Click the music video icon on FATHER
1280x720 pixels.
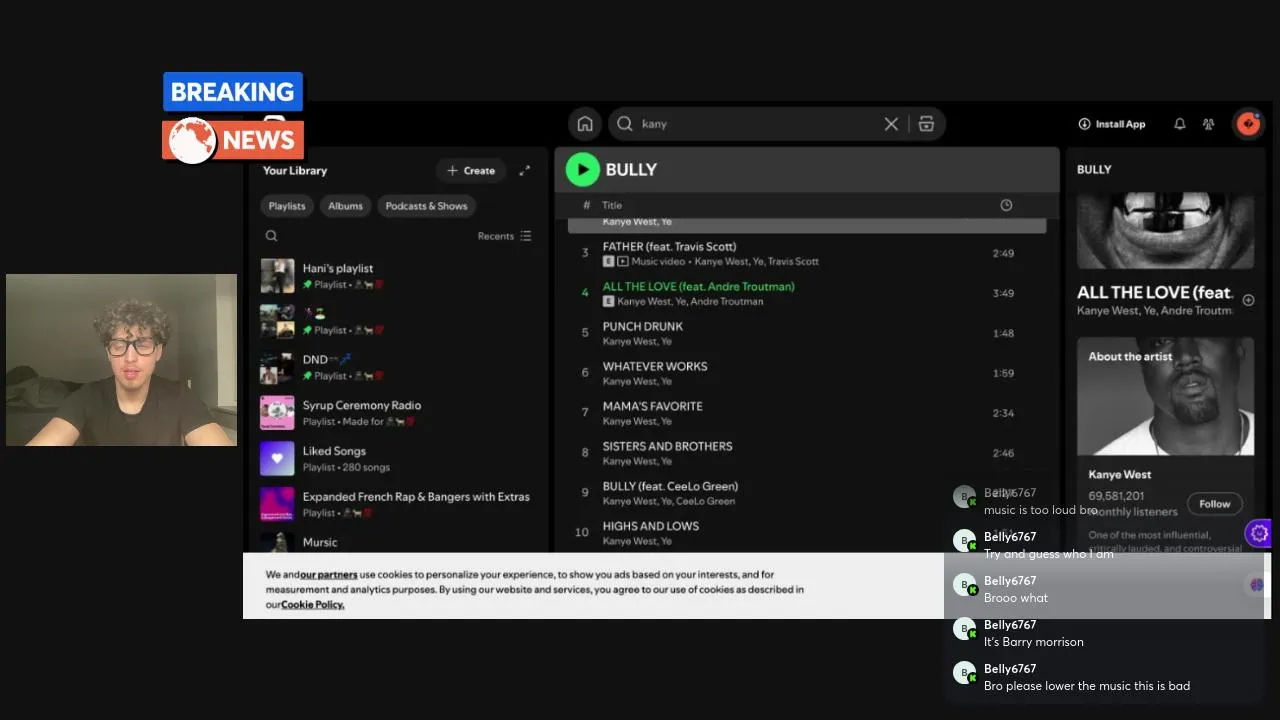(622, 262)
